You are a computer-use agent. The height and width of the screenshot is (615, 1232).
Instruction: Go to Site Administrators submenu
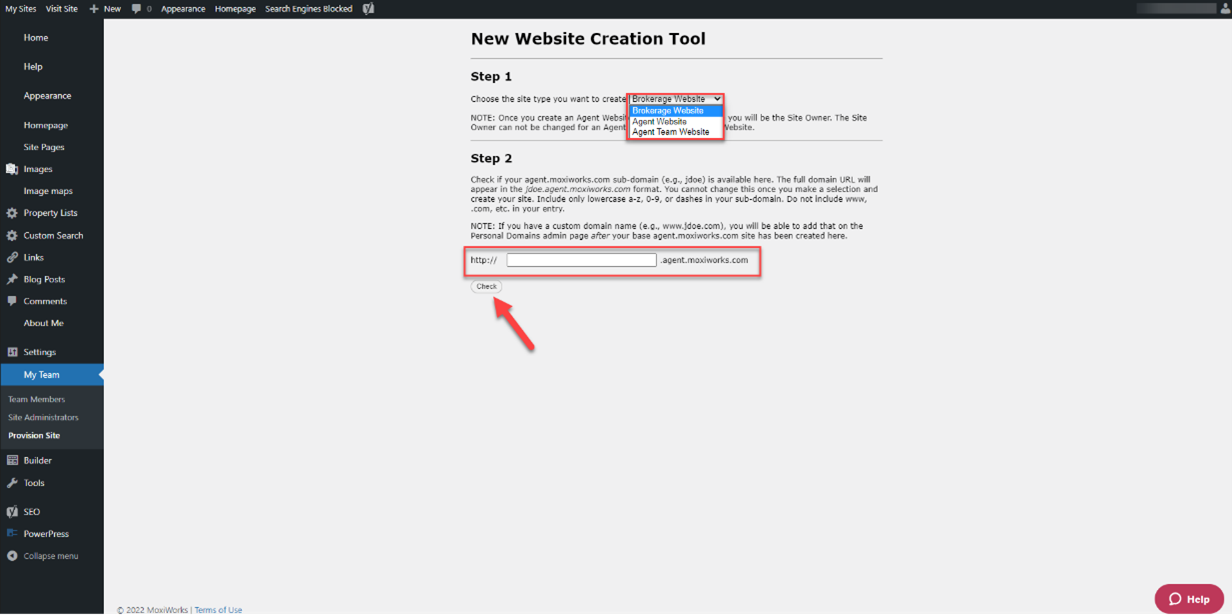[43, 417]
